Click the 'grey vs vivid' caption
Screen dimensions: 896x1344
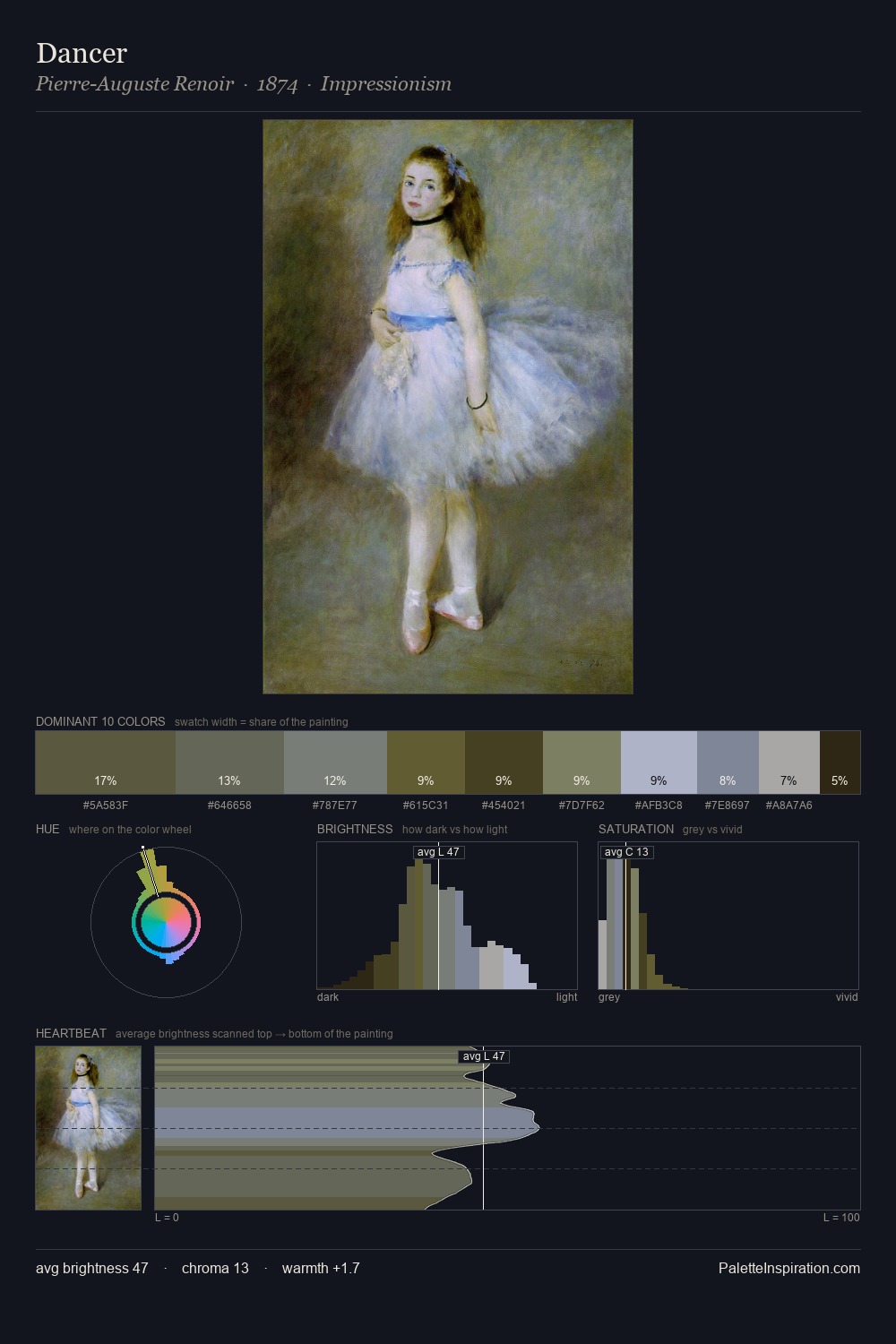point(712,830)
